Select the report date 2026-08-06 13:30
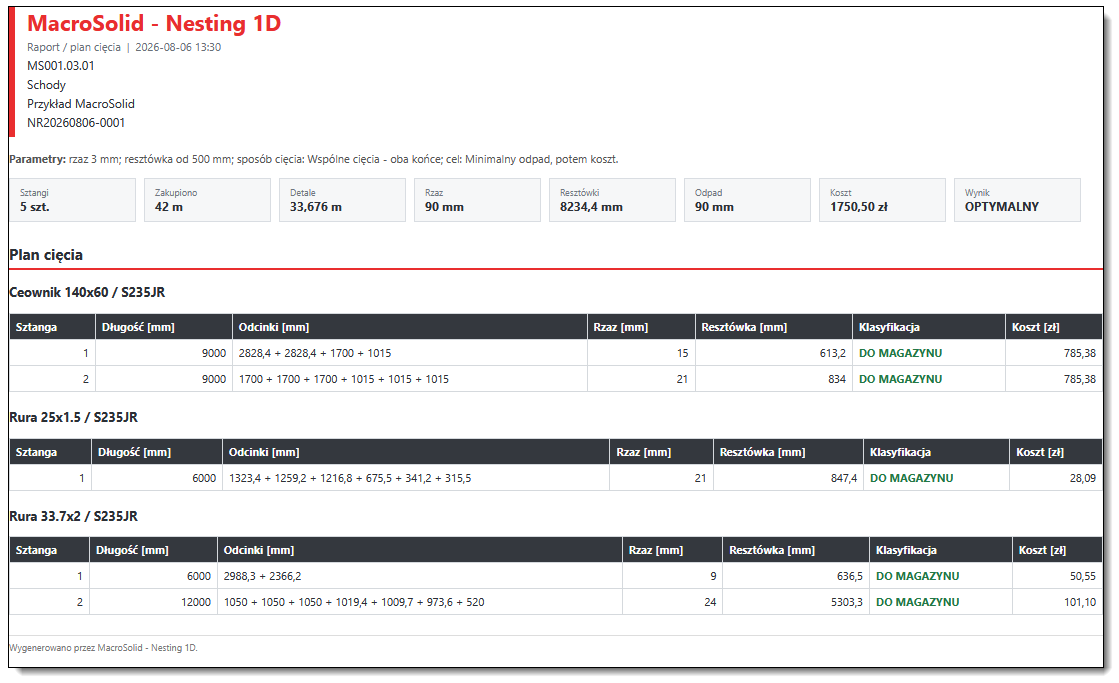Viewport: 1119px width, 683px height. [x=178, y=47]
